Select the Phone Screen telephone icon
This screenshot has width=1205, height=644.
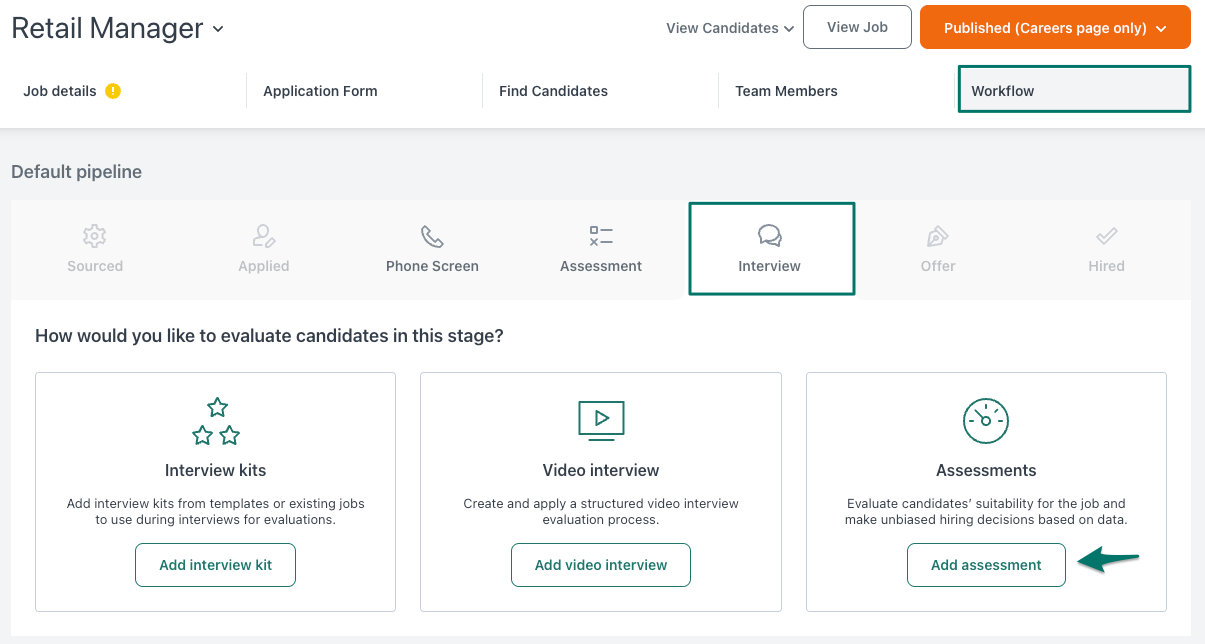432,236
